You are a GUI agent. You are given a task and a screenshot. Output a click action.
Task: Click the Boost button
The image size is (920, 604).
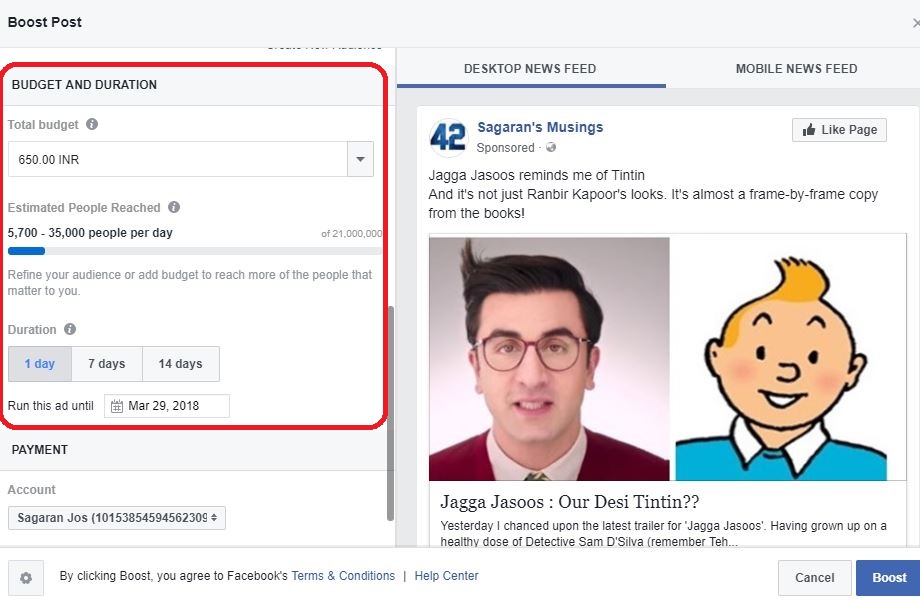pos(888,578)
